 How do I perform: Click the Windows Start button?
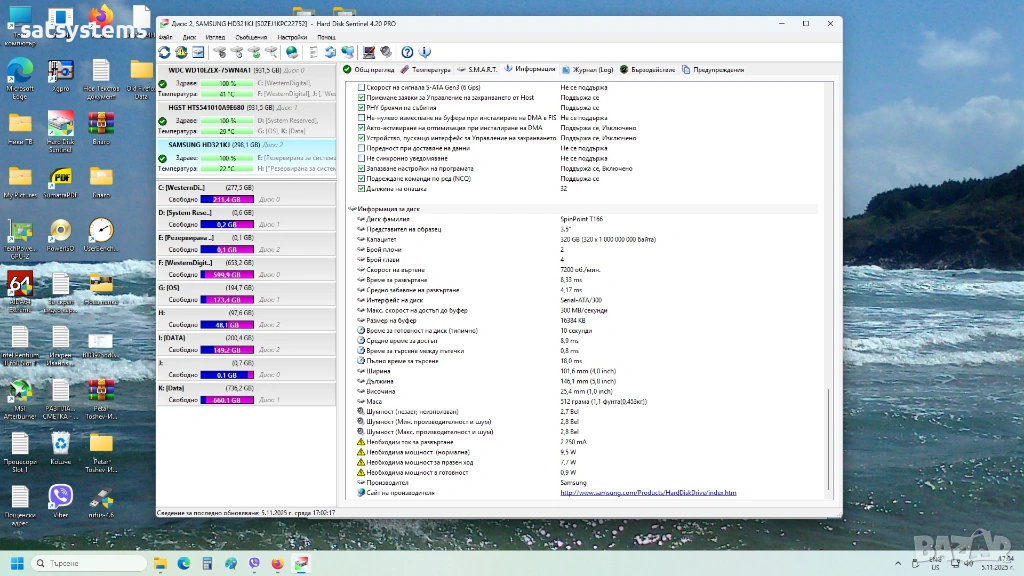[17, 564]
